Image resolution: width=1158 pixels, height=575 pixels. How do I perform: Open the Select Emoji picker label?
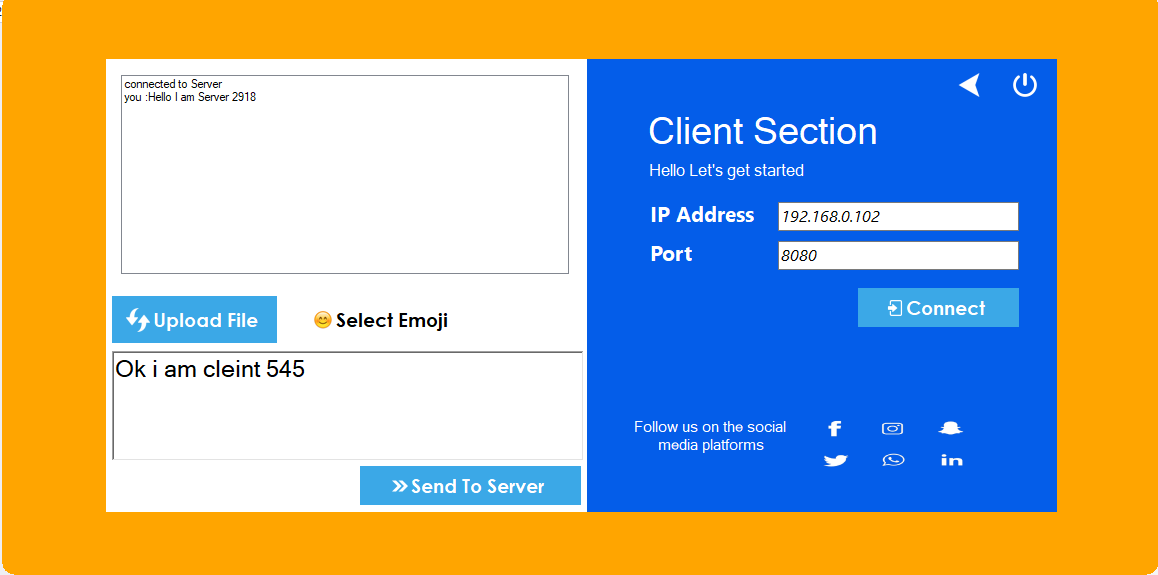(x=391, y=320)
